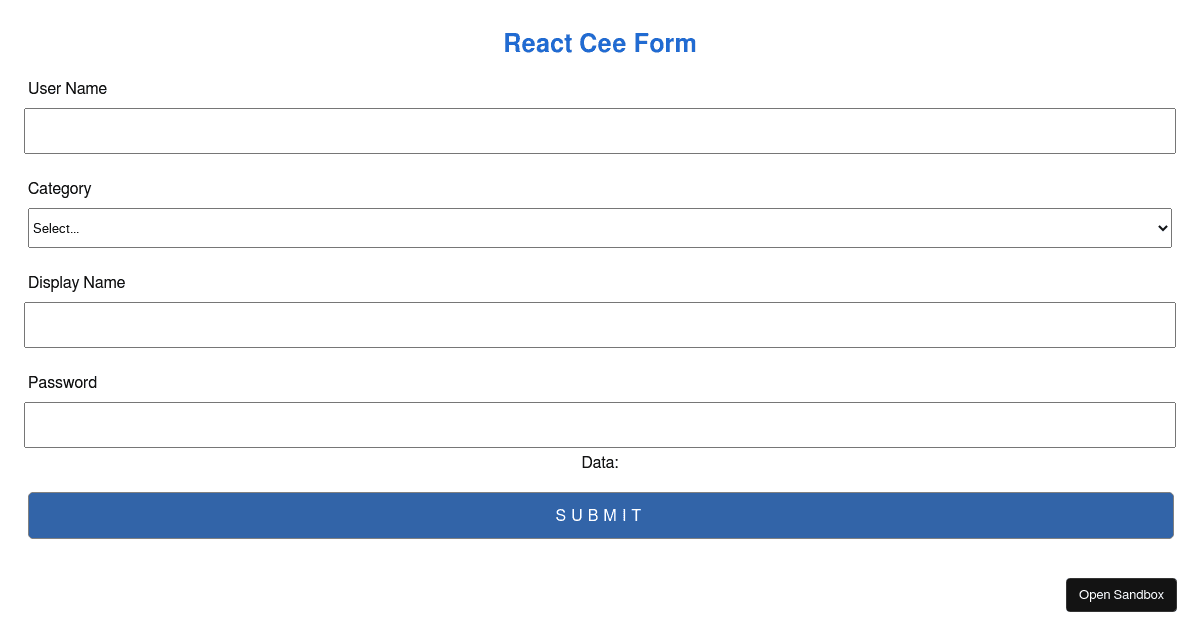Click the User Name label
This screenshot has width=1200, height=630.
pos(67,88)
